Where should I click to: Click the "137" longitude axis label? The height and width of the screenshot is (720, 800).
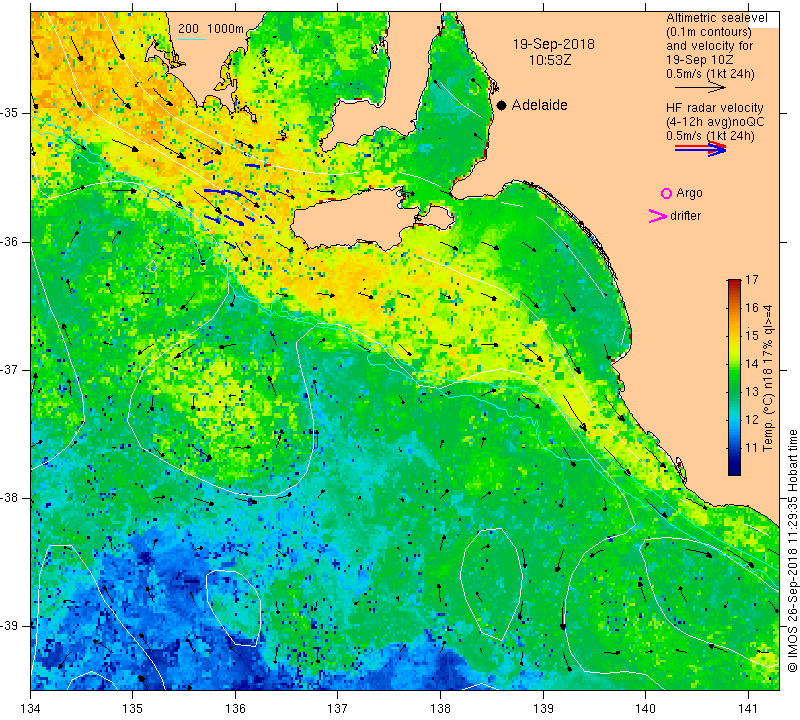coord(338,709)
